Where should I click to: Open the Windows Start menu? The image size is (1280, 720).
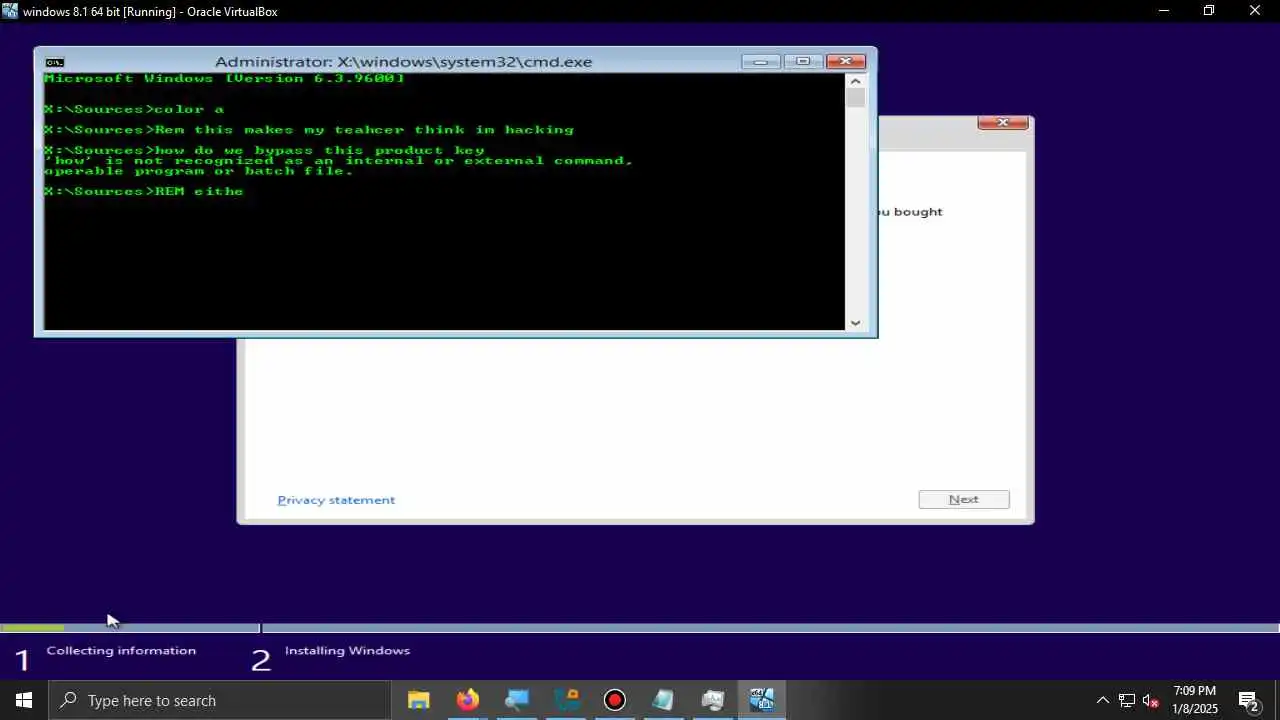coord(24,700)
